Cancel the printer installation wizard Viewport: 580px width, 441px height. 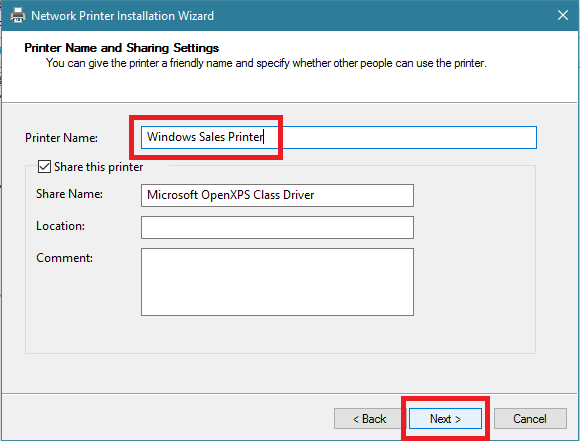click(530, 418)
